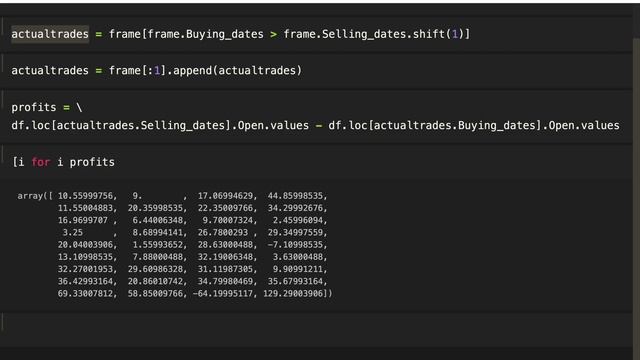Click the output value 29.60986328
Screen dimensions: 640x360
point(155,269)
